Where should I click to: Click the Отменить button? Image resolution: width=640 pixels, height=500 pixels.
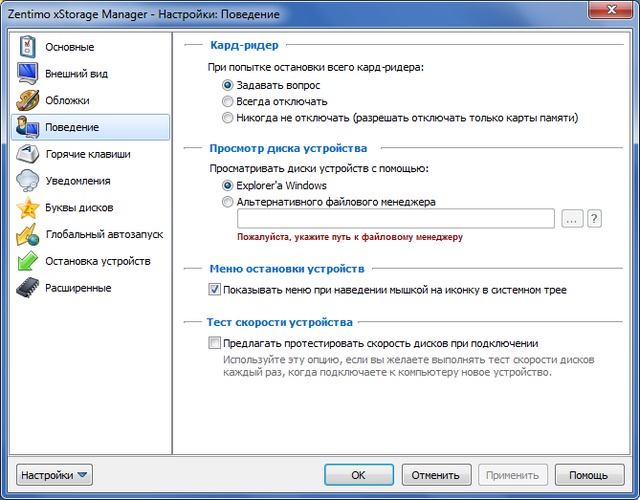tap(436, 475)
